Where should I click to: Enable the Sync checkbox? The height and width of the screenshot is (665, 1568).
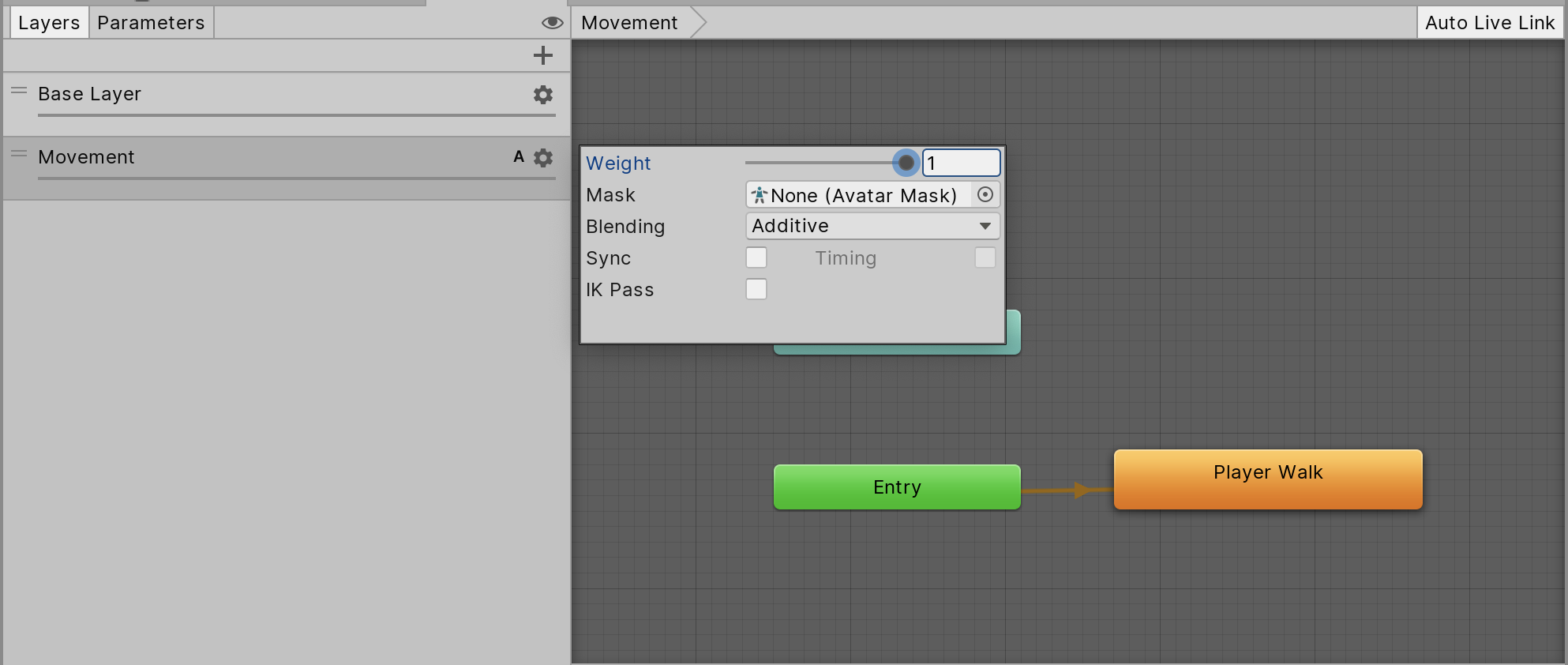(756, 258)
